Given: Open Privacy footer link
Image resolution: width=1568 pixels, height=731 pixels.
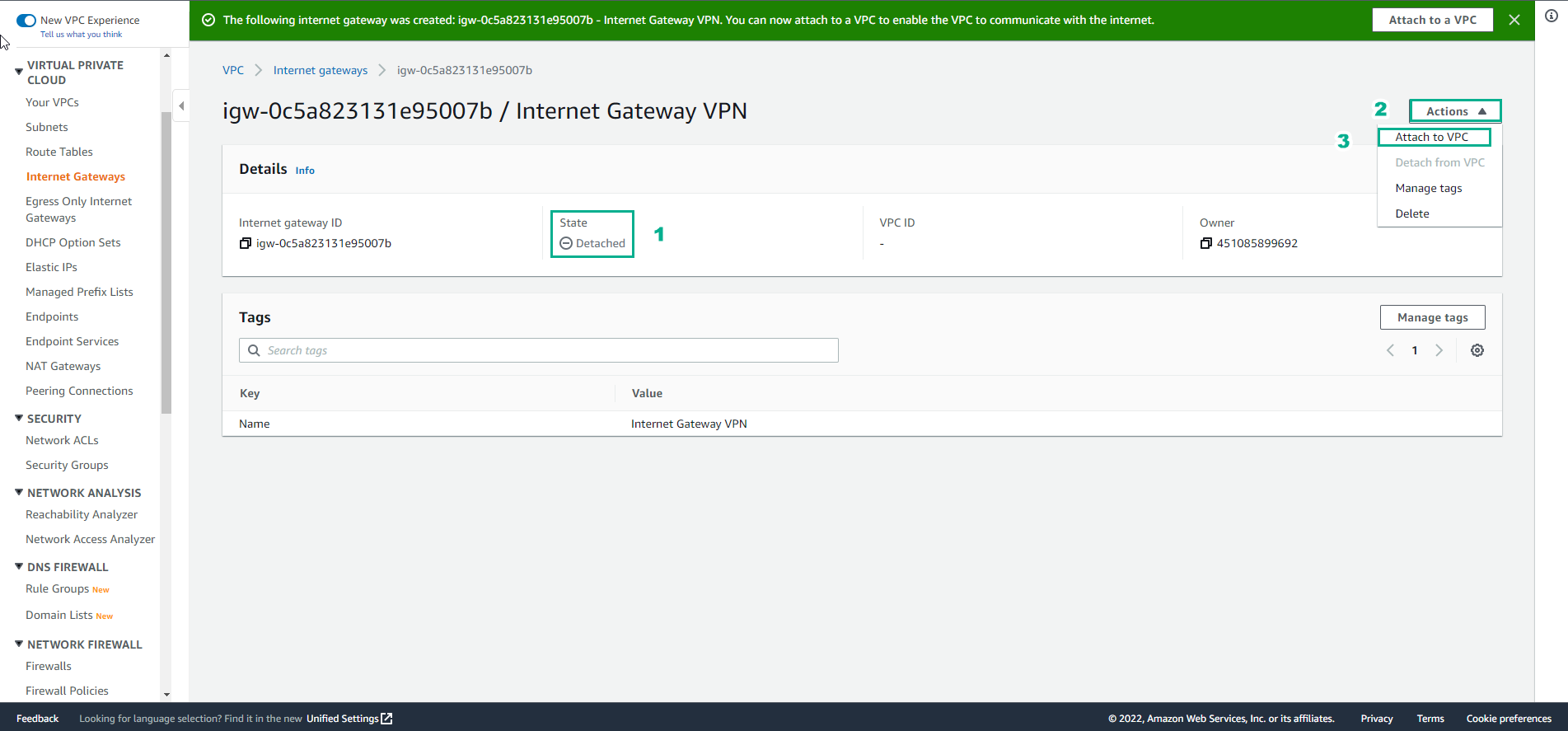Looking at the screenshot, I should coord(1377,719).
